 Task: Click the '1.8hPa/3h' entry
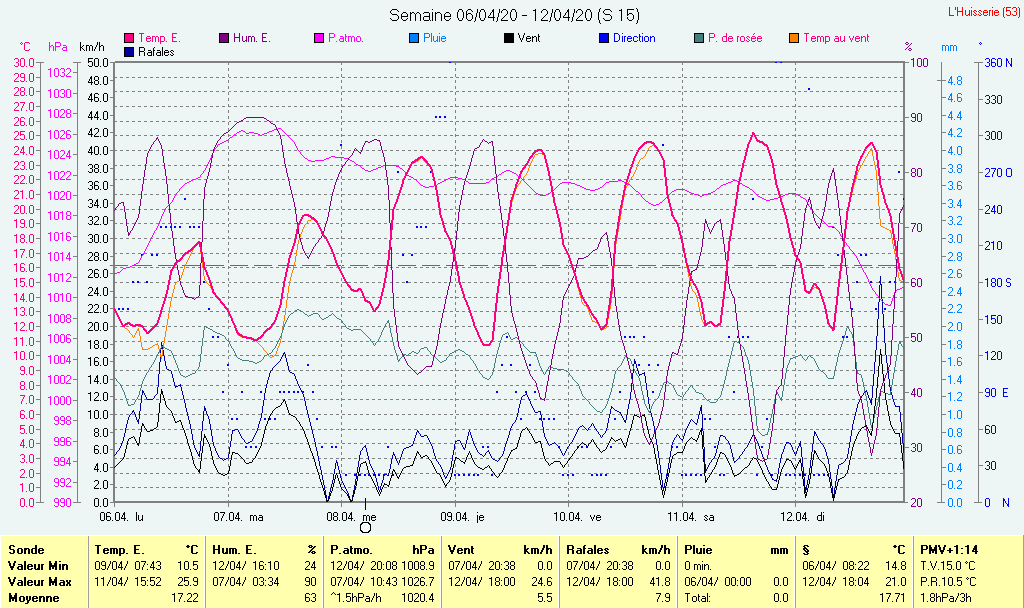pyautogui.click(x=946, y=598)
